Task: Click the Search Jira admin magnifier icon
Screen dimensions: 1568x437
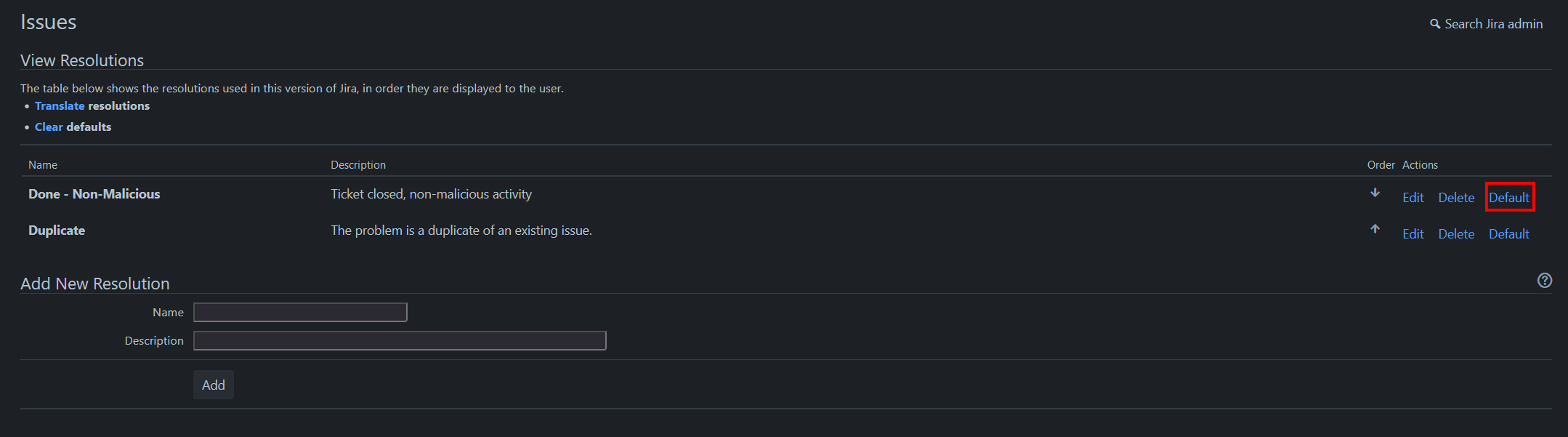Action: pyautogui.click(x=1434, y=24)
